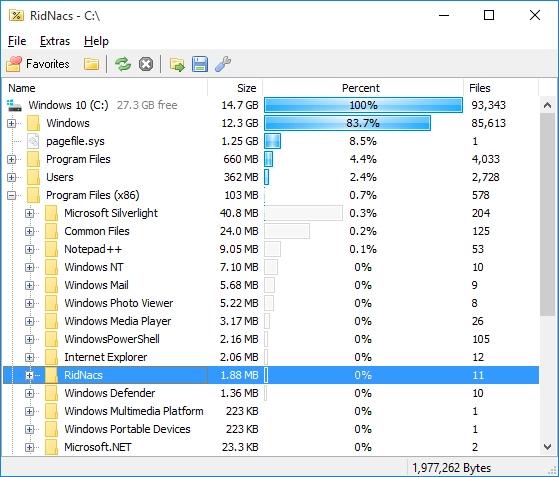
Task: Click the RidNacs app icon in title bar
Action: pos(16,15)
